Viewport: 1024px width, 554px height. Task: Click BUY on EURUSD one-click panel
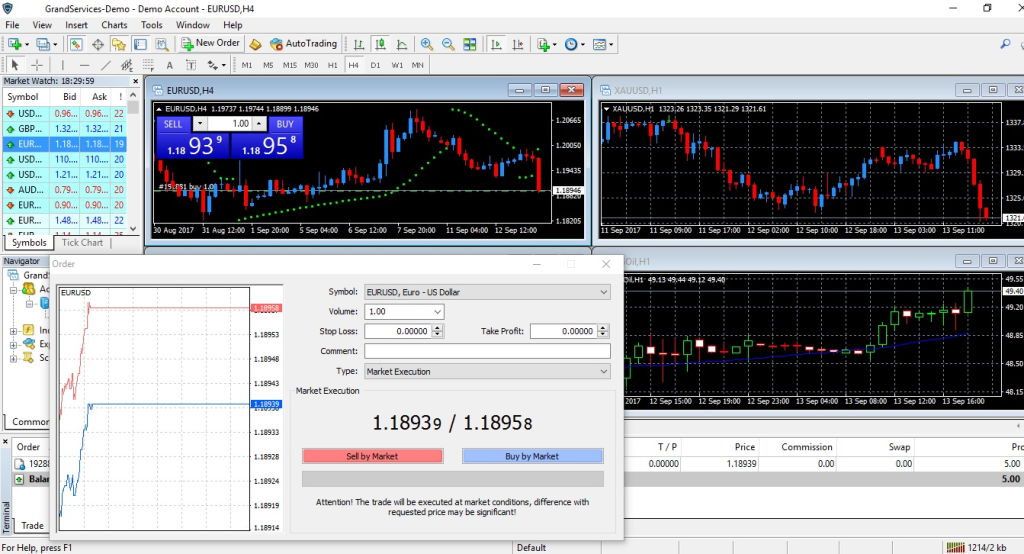(285, 124)
